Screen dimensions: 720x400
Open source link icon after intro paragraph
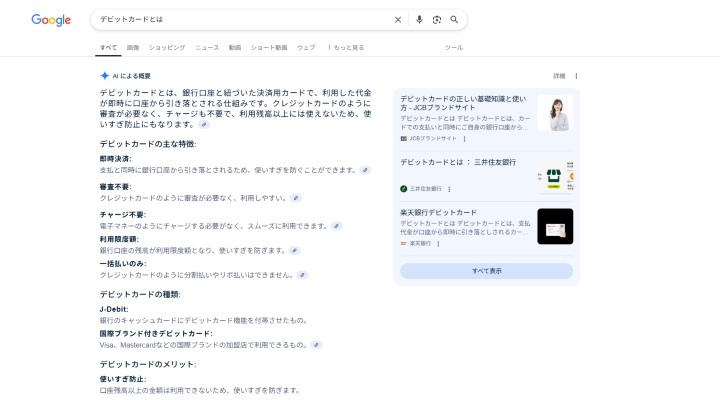pyautogui.click(x=204, y=125)
